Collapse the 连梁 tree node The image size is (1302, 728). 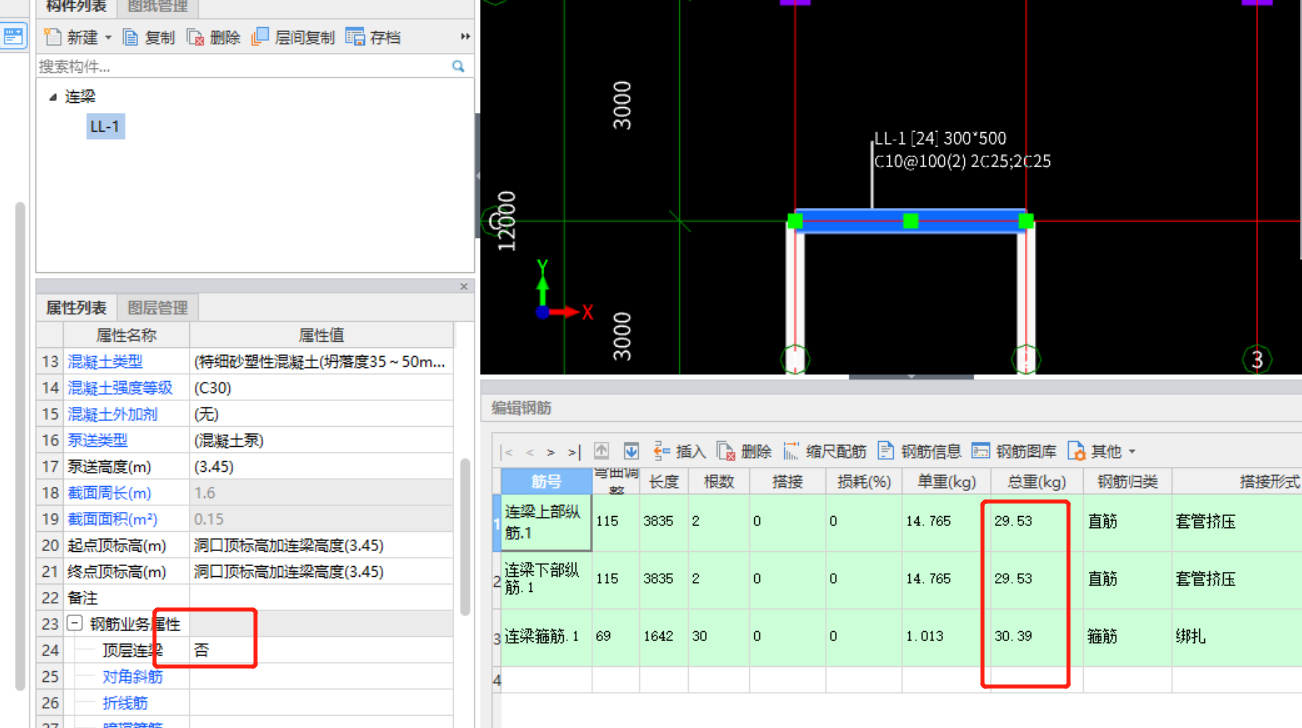pos(53,97)
